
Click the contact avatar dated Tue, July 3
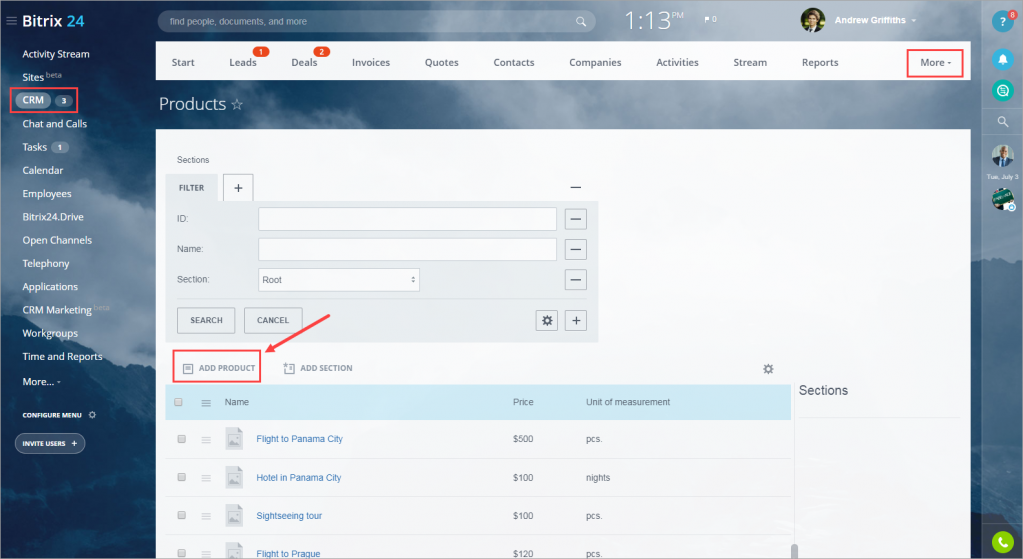coord(1002,156)
